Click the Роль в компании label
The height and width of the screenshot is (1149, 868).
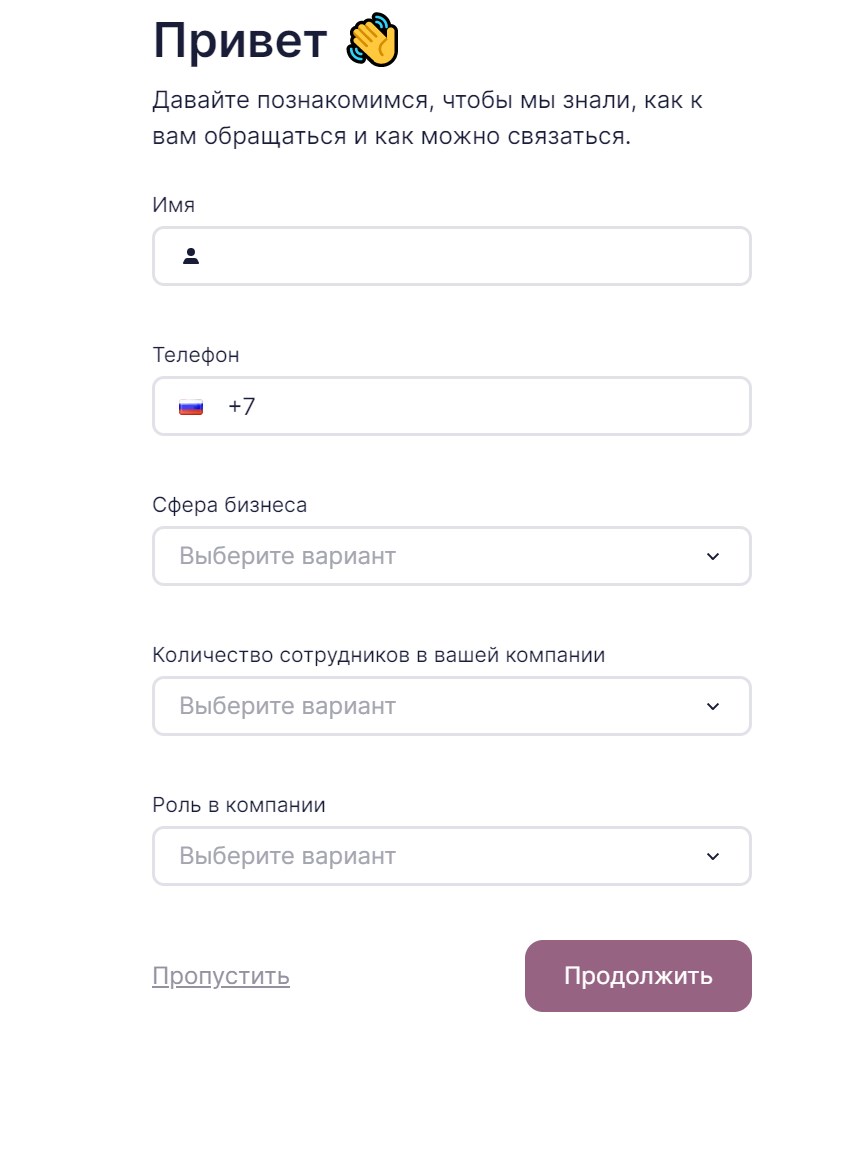pos(239,805)
